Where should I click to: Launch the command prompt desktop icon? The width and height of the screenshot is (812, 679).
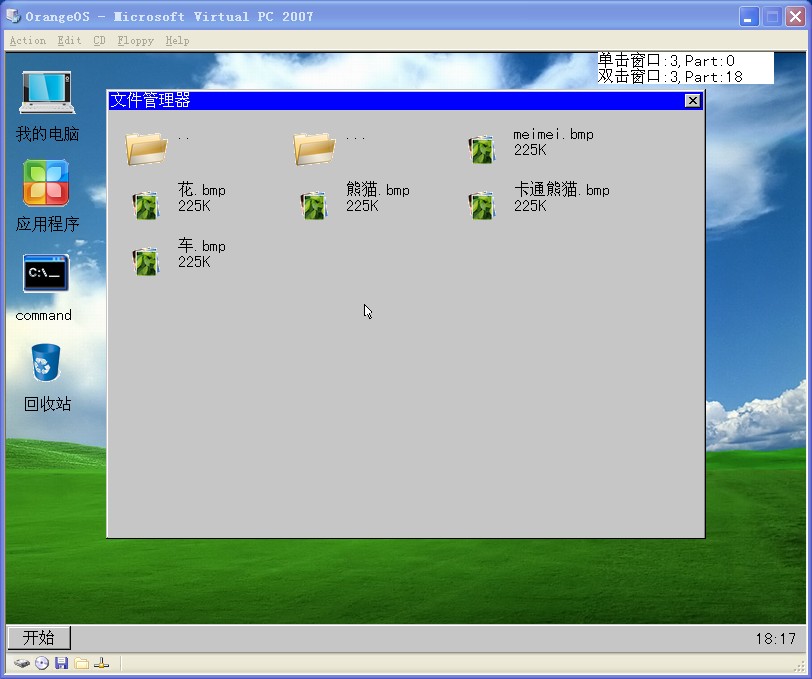point(46,273)
